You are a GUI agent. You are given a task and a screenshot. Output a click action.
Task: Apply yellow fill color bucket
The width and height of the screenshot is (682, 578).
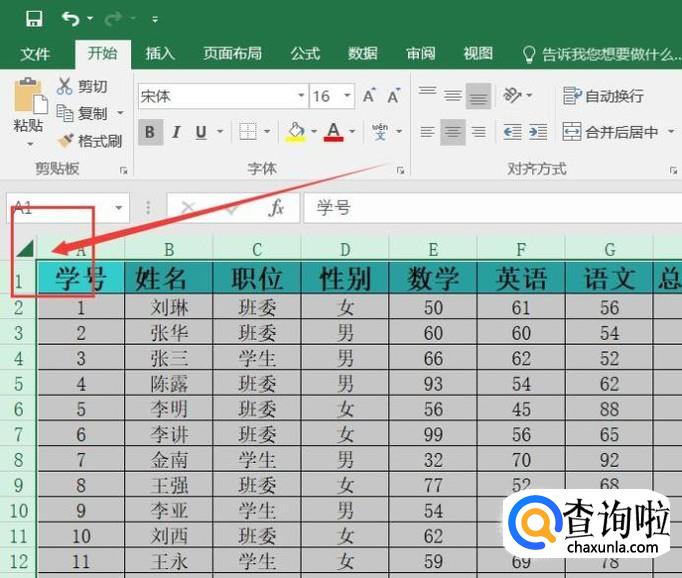[296, 131]
